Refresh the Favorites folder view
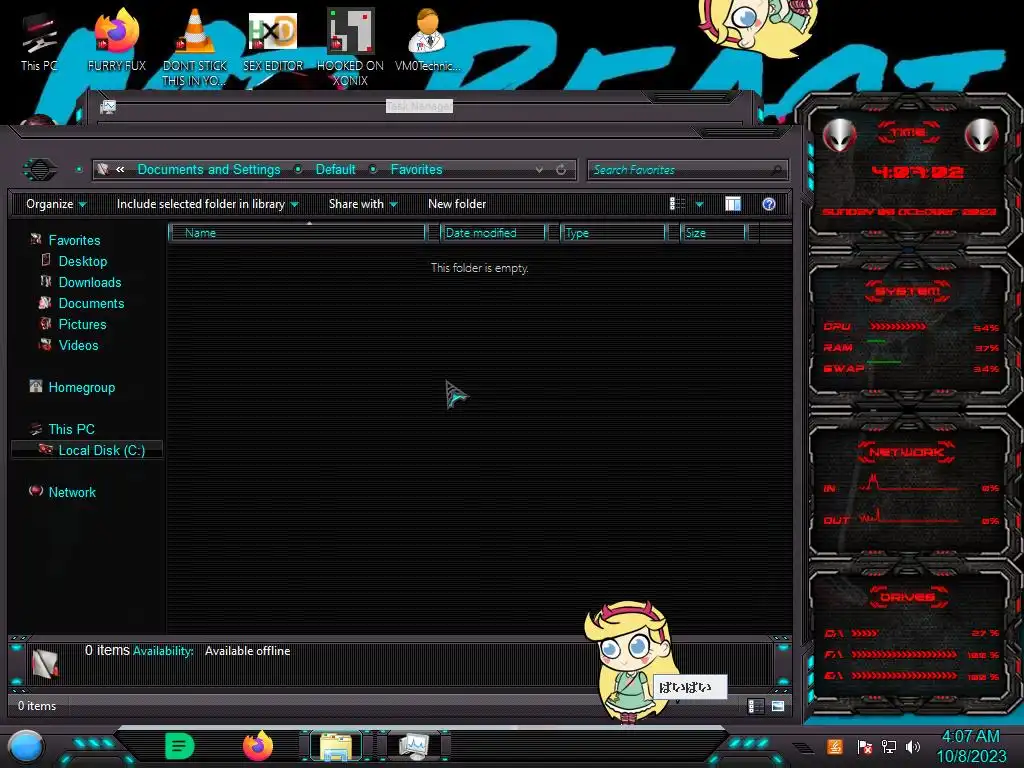The width and height of the screenshot is (1024, 768). point(561,170)
